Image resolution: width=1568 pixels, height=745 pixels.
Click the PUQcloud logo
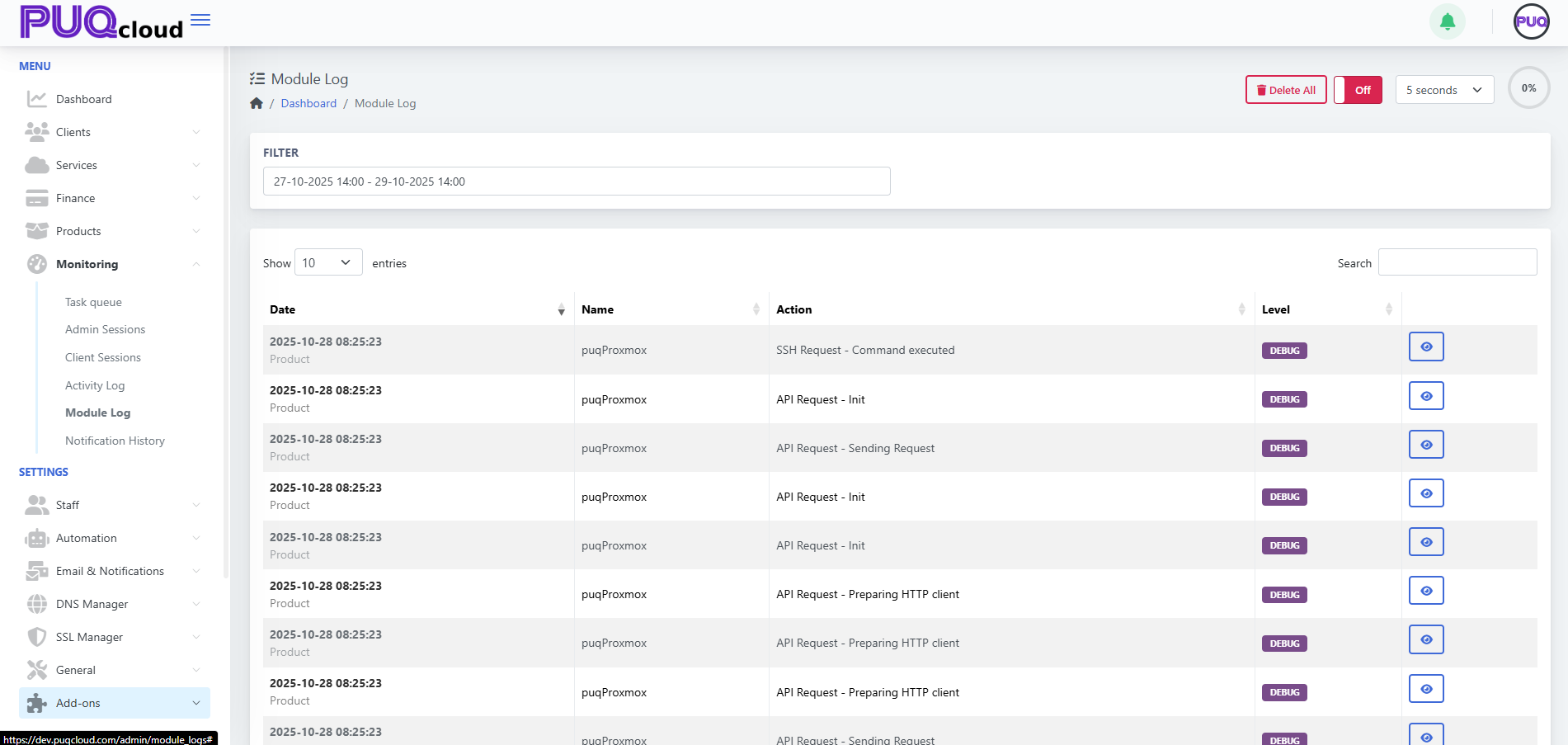coord(101,22)
